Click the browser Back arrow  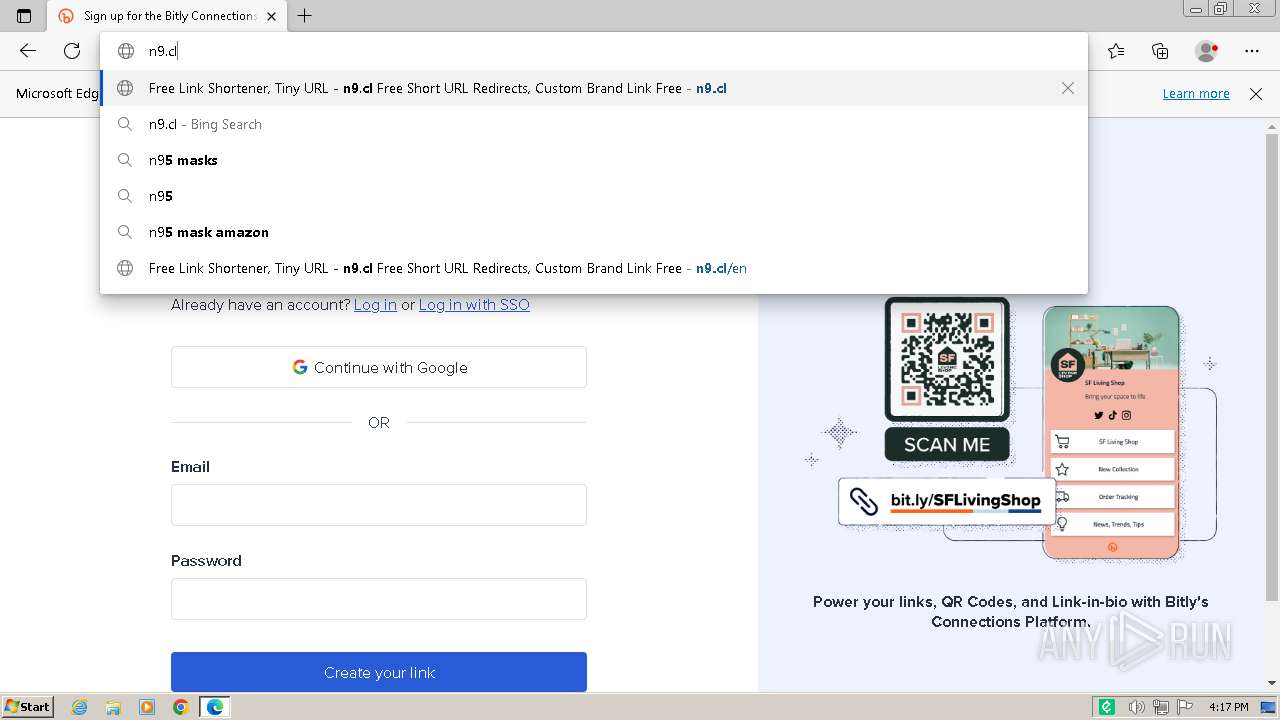coord(28,51)
